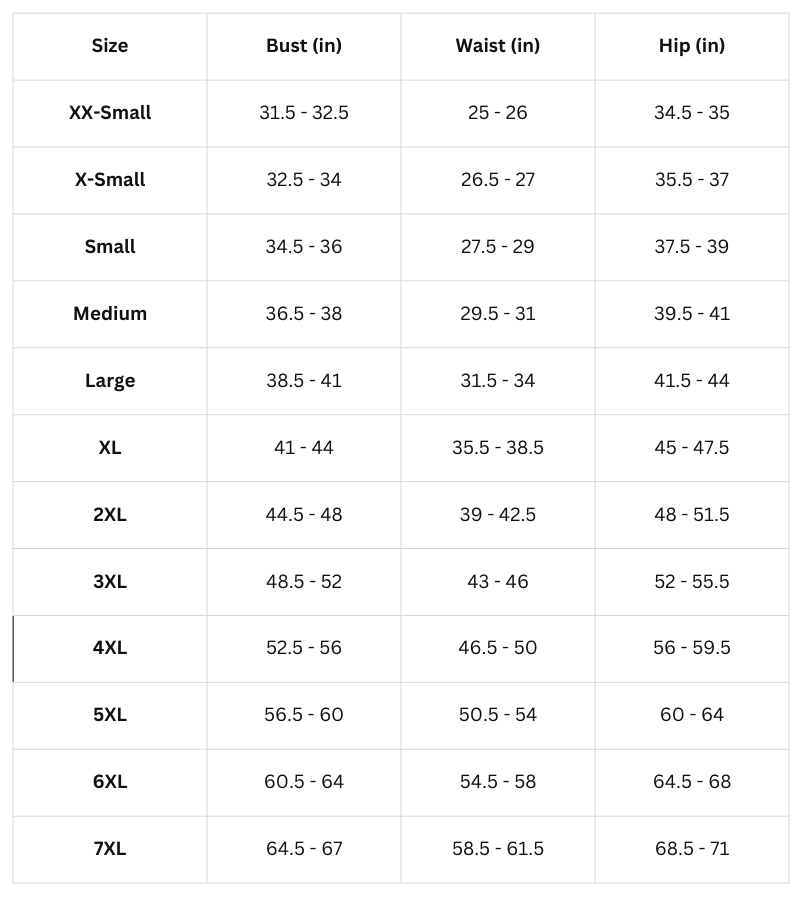The width and height of the screenshot is (800, 900).
Task: Click the 6XL size row label
Action: pos(110,781)
